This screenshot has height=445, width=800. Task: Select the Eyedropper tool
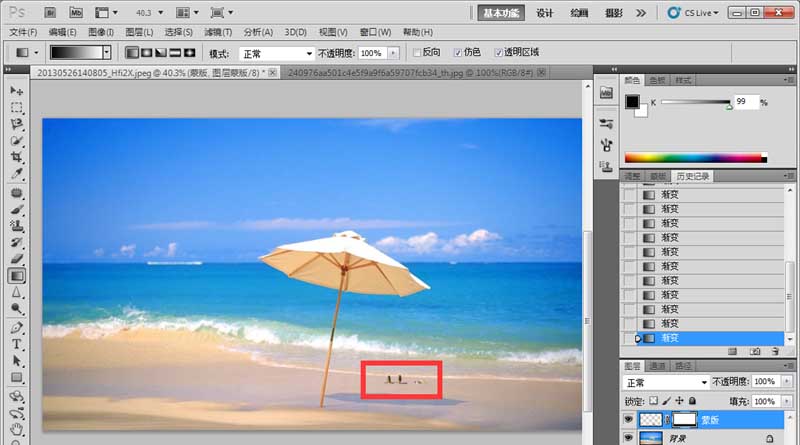point(17,174)
